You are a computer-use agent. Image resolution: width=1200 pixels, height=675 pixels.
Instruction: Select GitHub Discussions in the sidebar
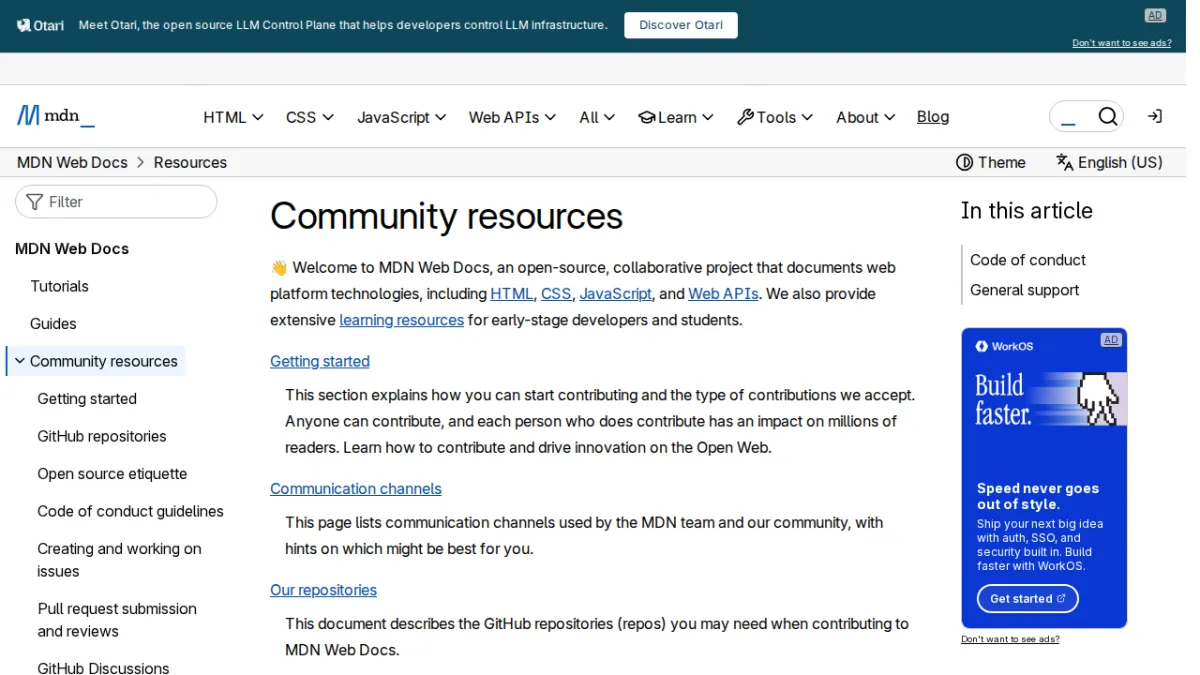click(x=104, y=668)
